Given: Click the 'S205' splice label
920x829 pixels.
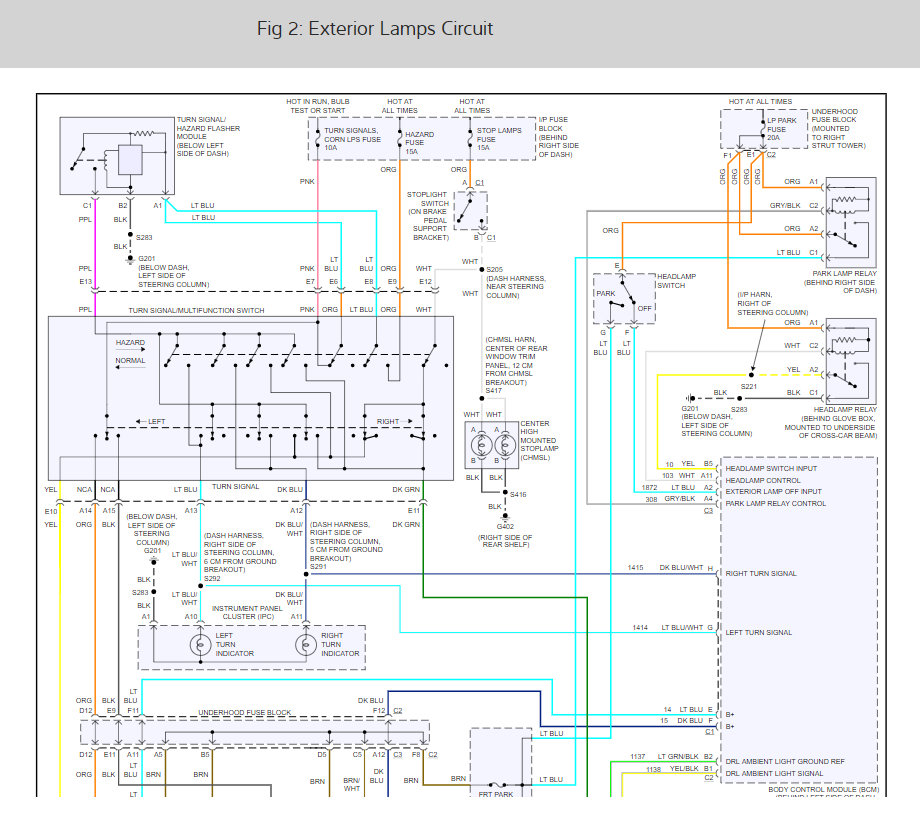Looking at the screenshot, I should [494, 269].
